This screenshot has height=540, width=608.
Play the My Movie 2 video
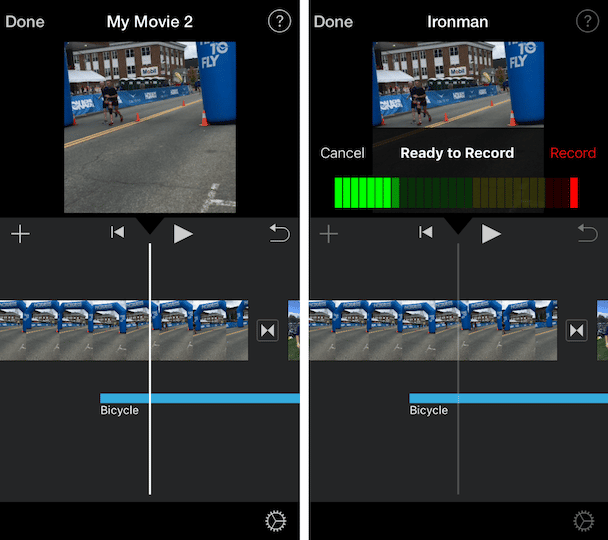[x=183, y=233]
